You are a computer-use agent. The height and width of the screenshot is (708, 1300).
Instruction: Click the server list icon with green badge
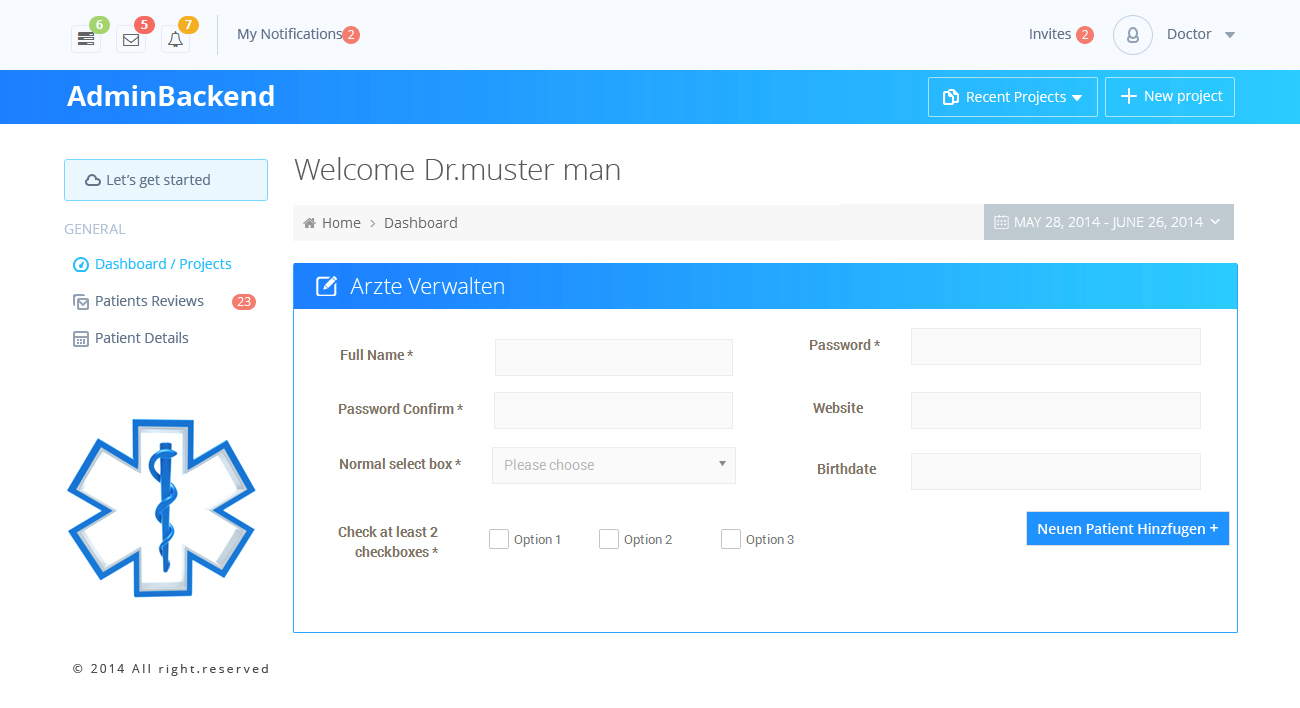coord(86,39)
